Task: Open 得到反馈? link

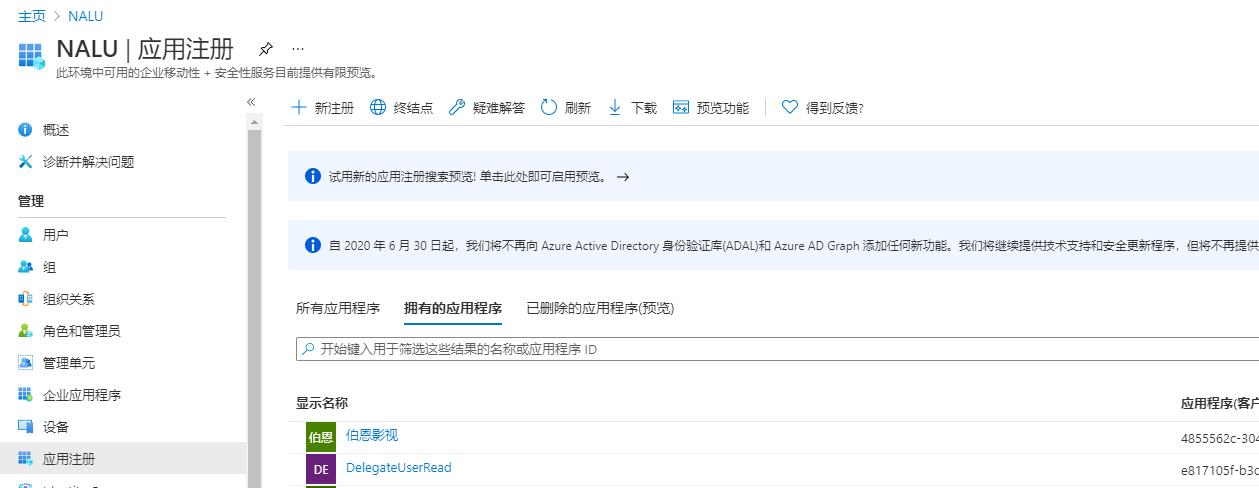Action: [834, 108]
